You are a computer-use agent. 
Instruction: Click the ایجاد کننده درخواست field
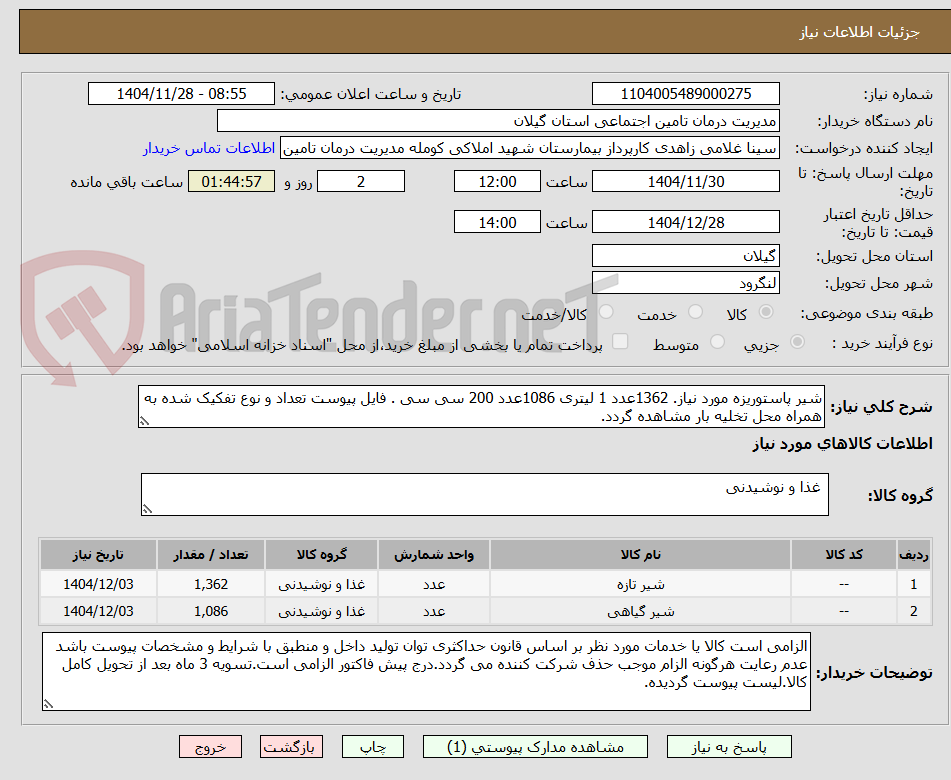pyautogui.click(x=529, y=148)
